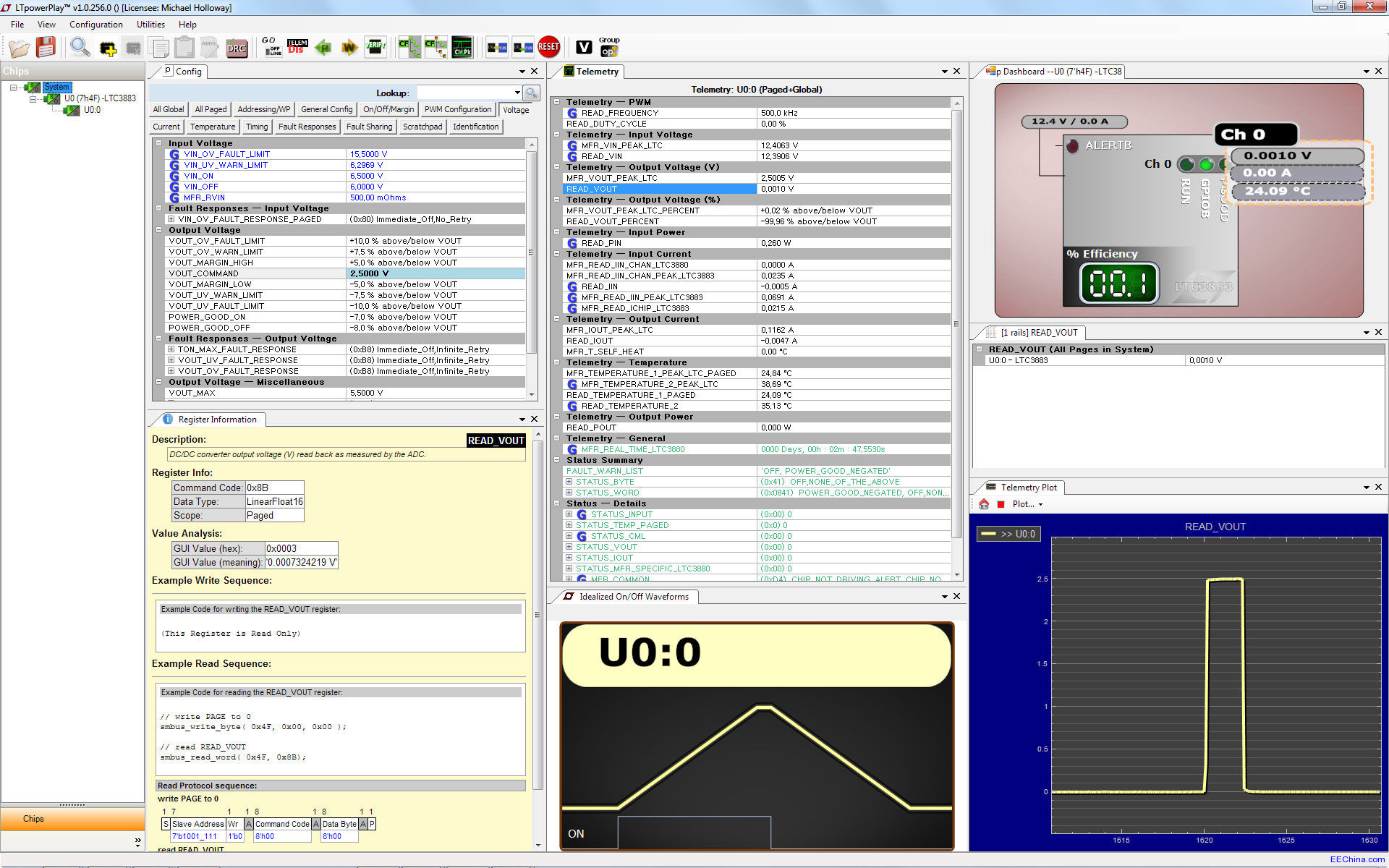Open the Config panel options dropdown arrow
Screen dimensions: 1389x868
(522, 72)
